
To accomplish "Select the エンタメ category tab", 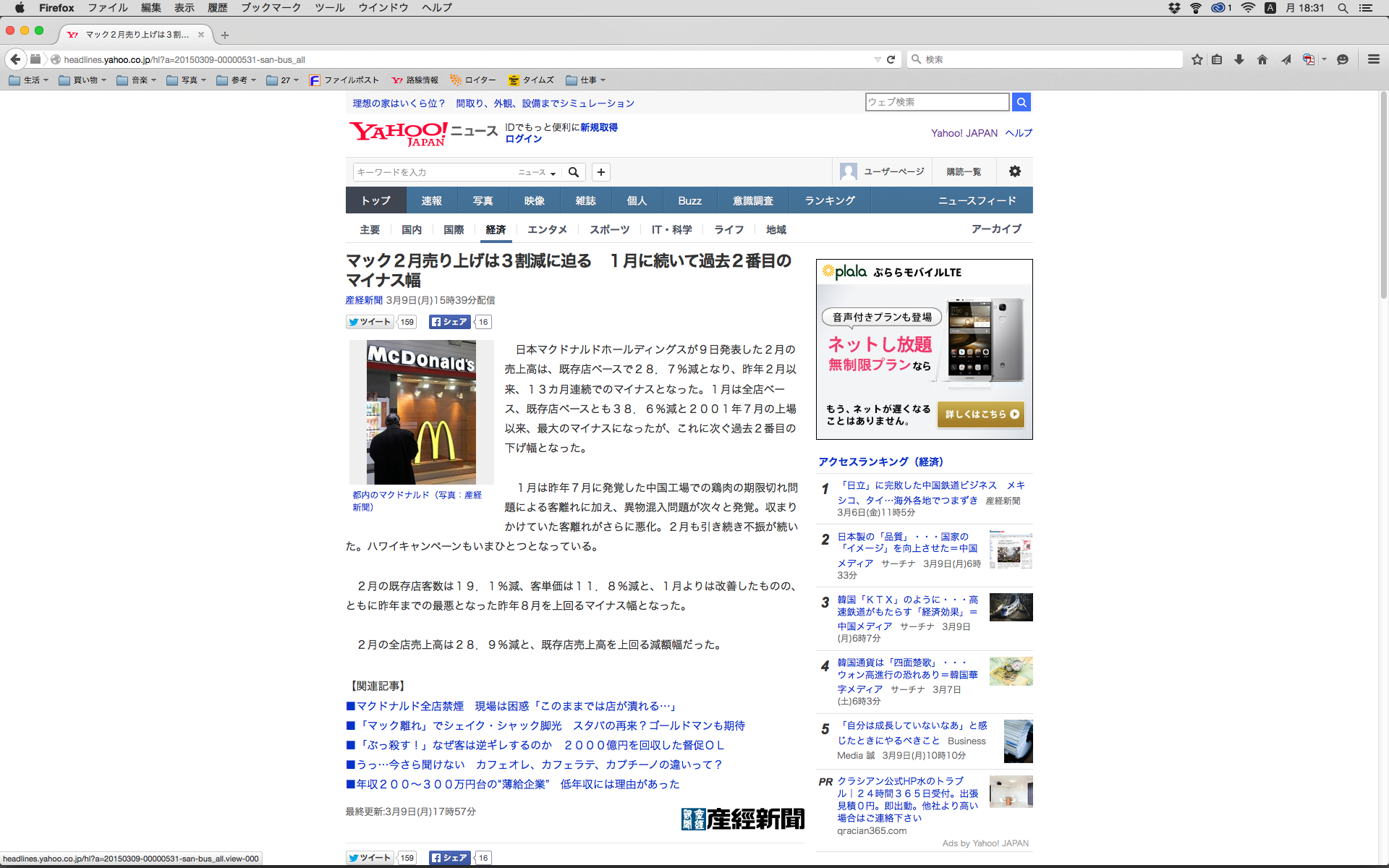I will tap(547, 229).
